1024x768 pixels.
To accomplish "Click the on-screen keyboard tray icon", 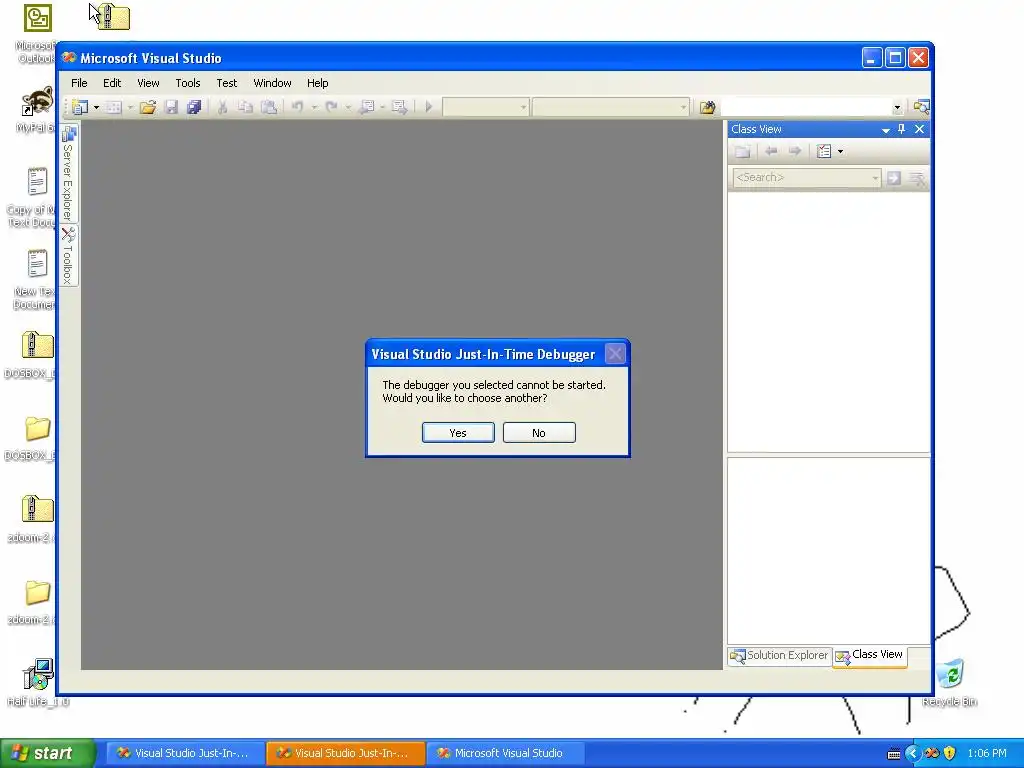I will (894, 754).
